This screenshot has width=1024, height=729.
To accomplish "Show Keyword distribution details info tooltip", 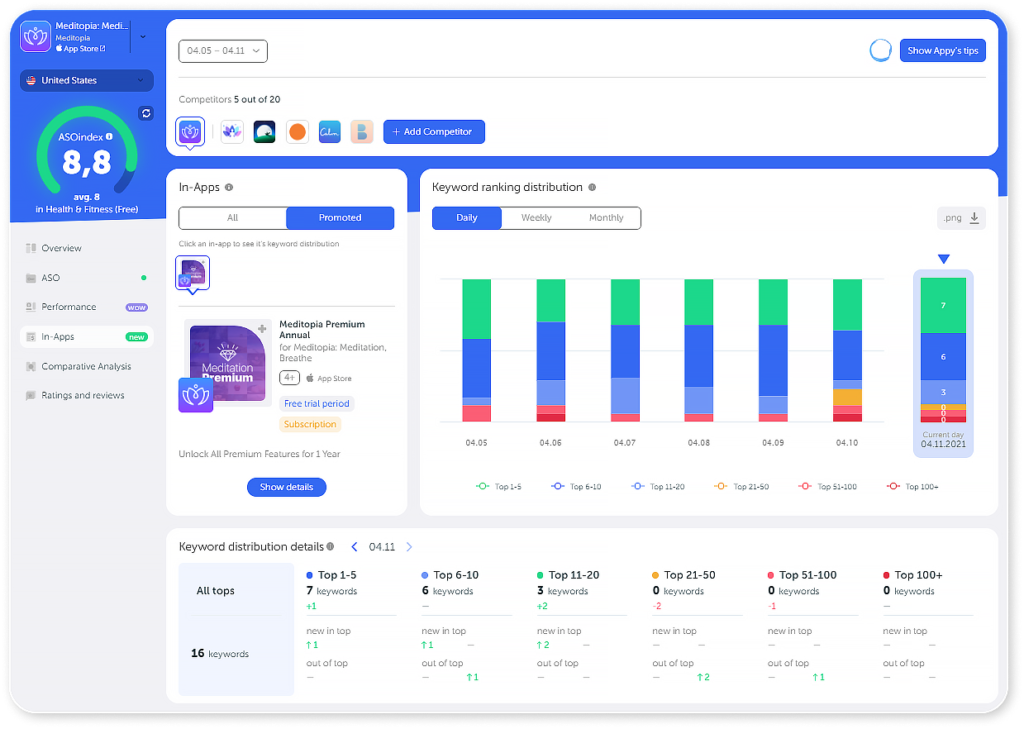I will 330,547.
